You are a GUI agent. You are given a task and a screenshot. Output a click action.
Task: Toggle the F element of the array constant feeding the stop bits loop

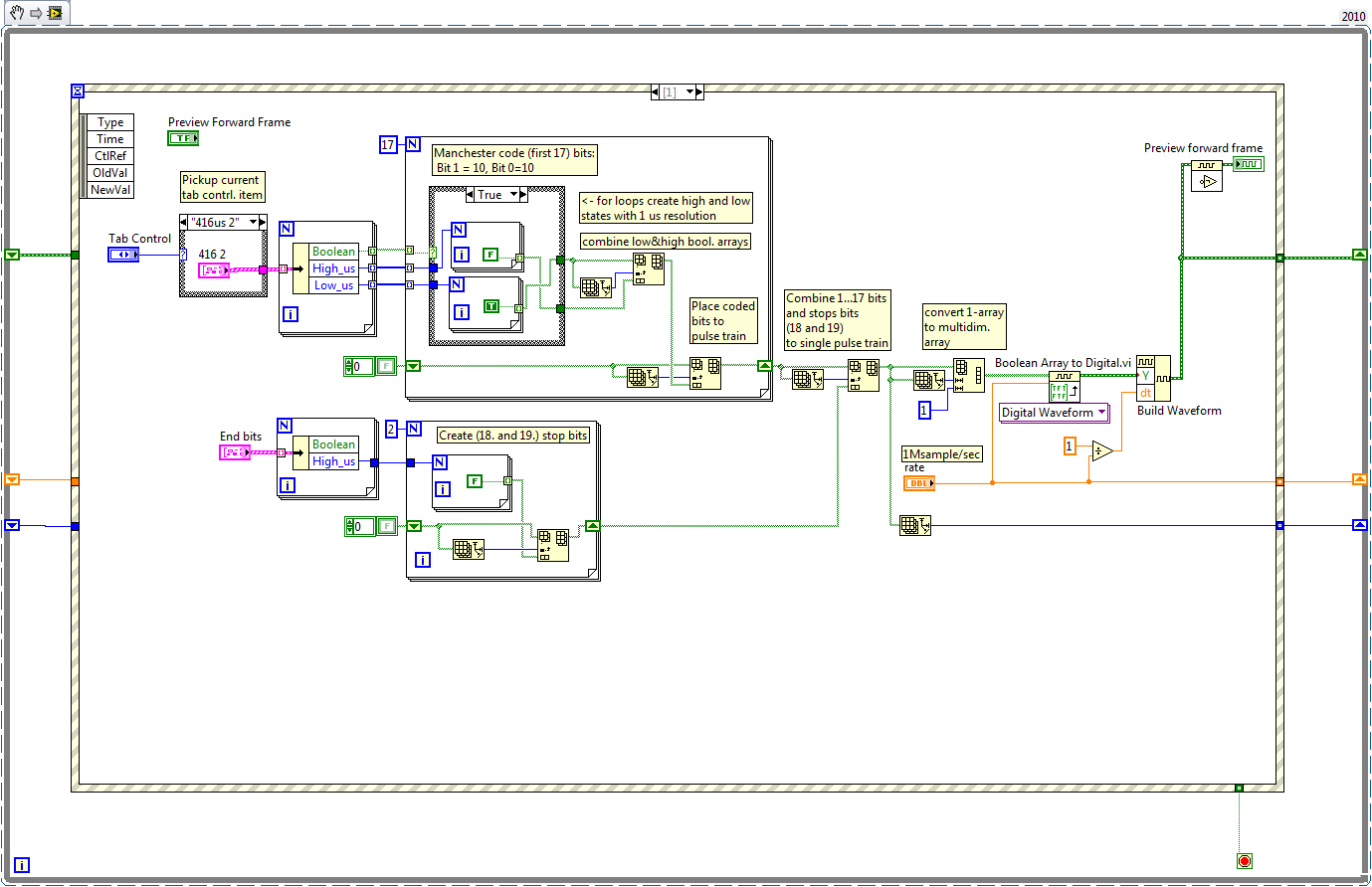386,526
